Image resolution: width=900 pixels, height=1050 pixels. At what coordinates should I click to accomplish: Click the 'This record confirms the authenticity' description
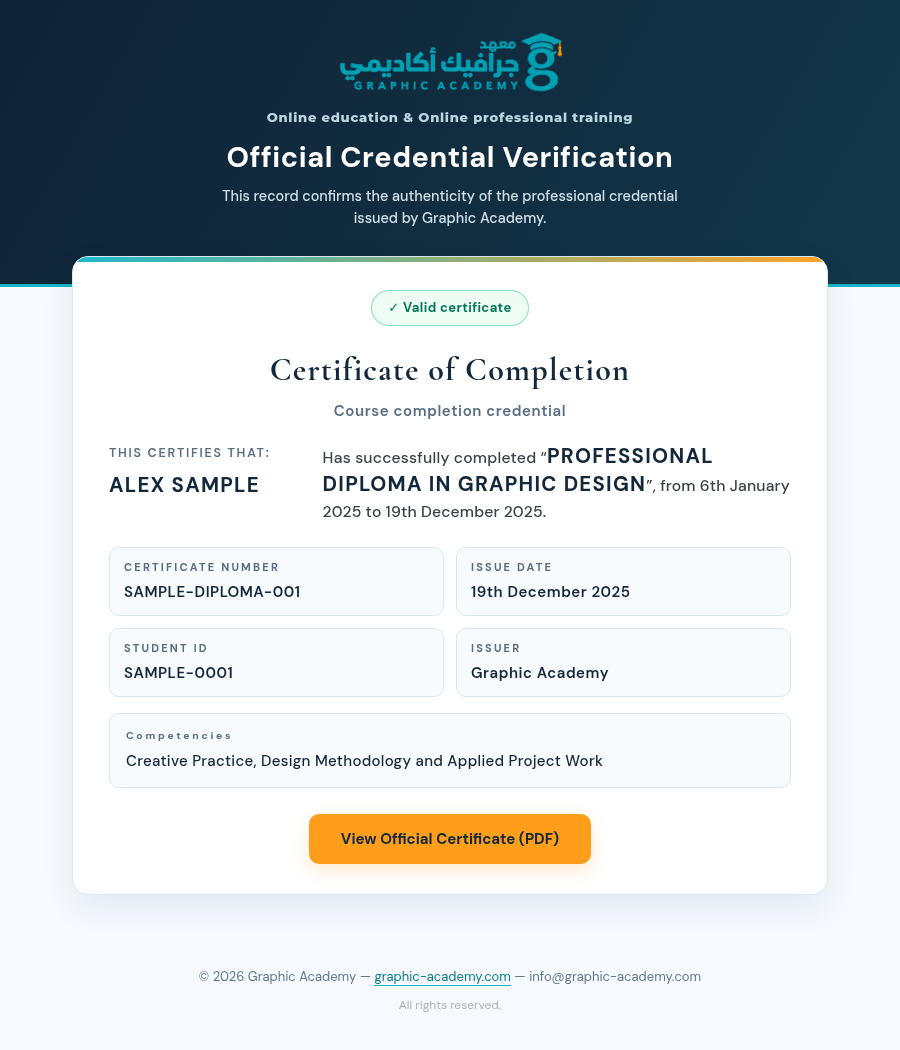coord(450,207)
